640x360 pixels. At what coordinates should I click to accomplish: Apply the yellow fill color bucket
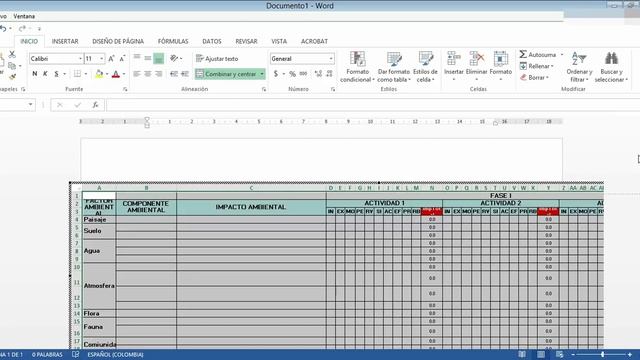point(99,74)
